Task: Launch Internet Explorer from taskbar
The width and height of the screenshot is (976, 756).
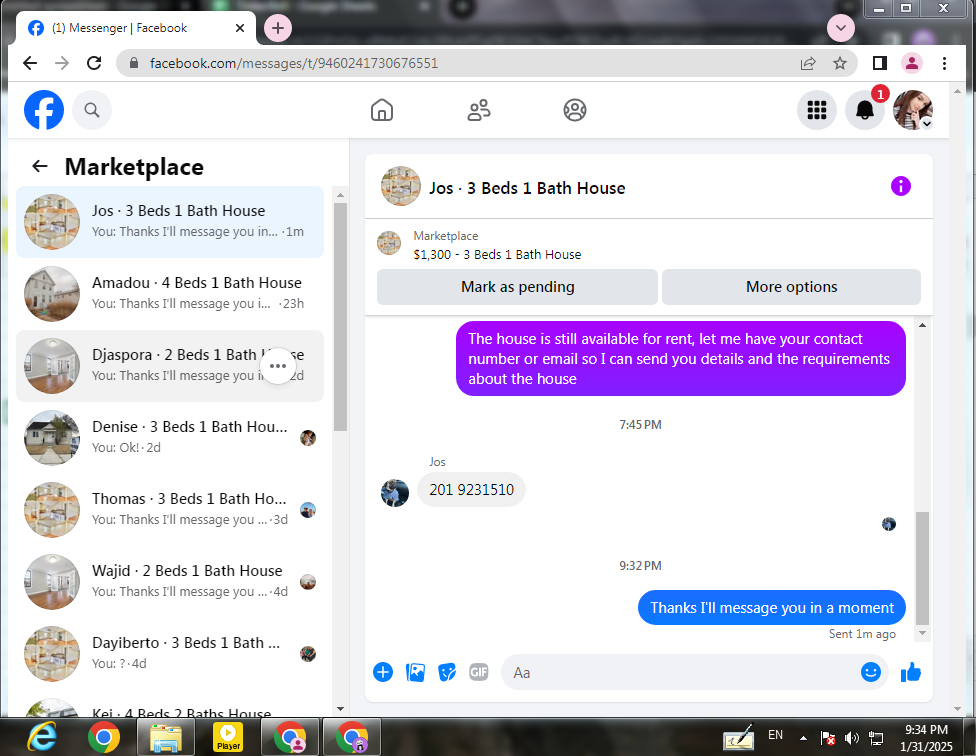Action: click(42, 737)
